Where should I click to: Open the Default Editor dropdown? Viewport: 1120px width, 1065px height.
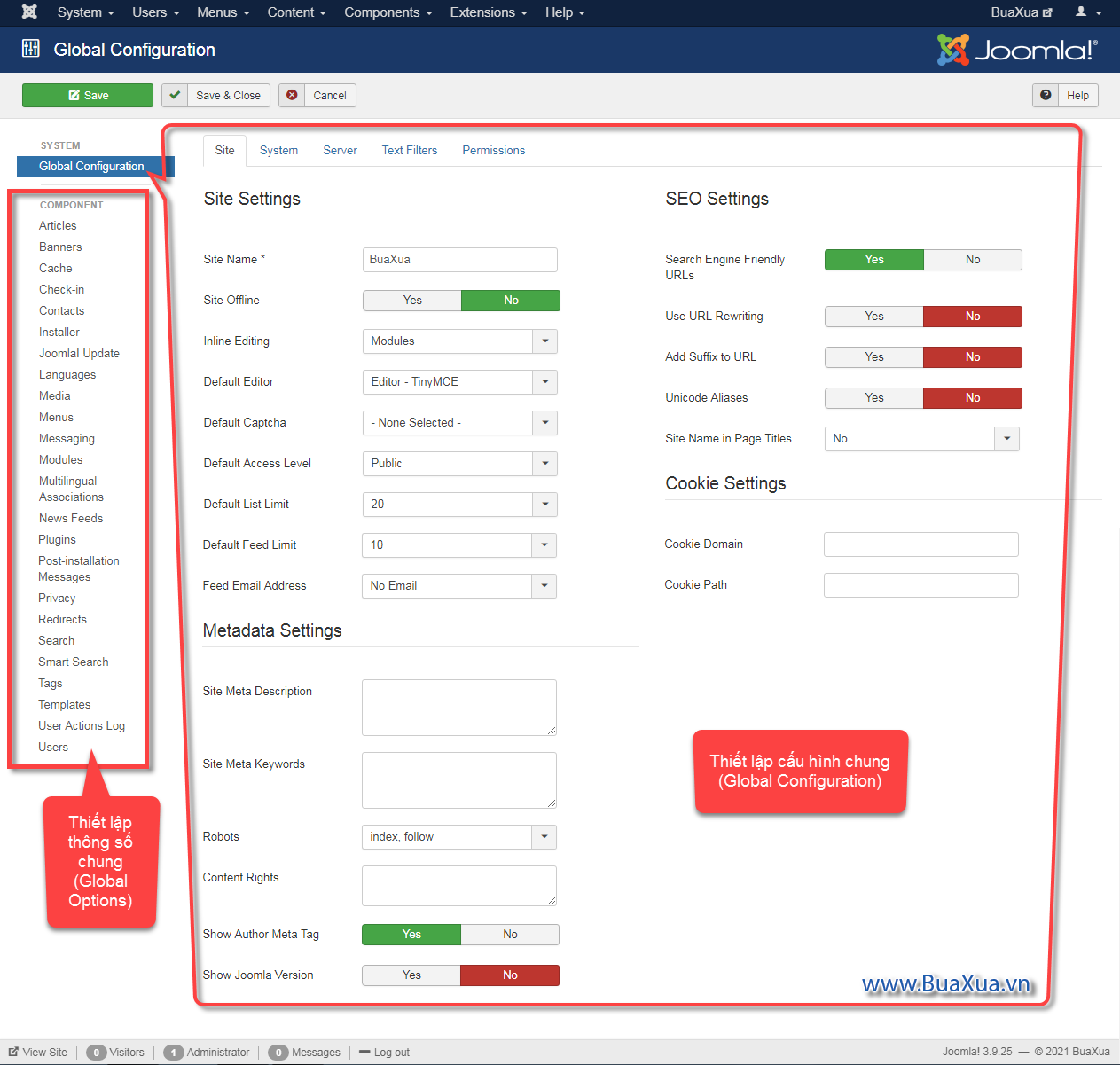(x=460, y=382)
